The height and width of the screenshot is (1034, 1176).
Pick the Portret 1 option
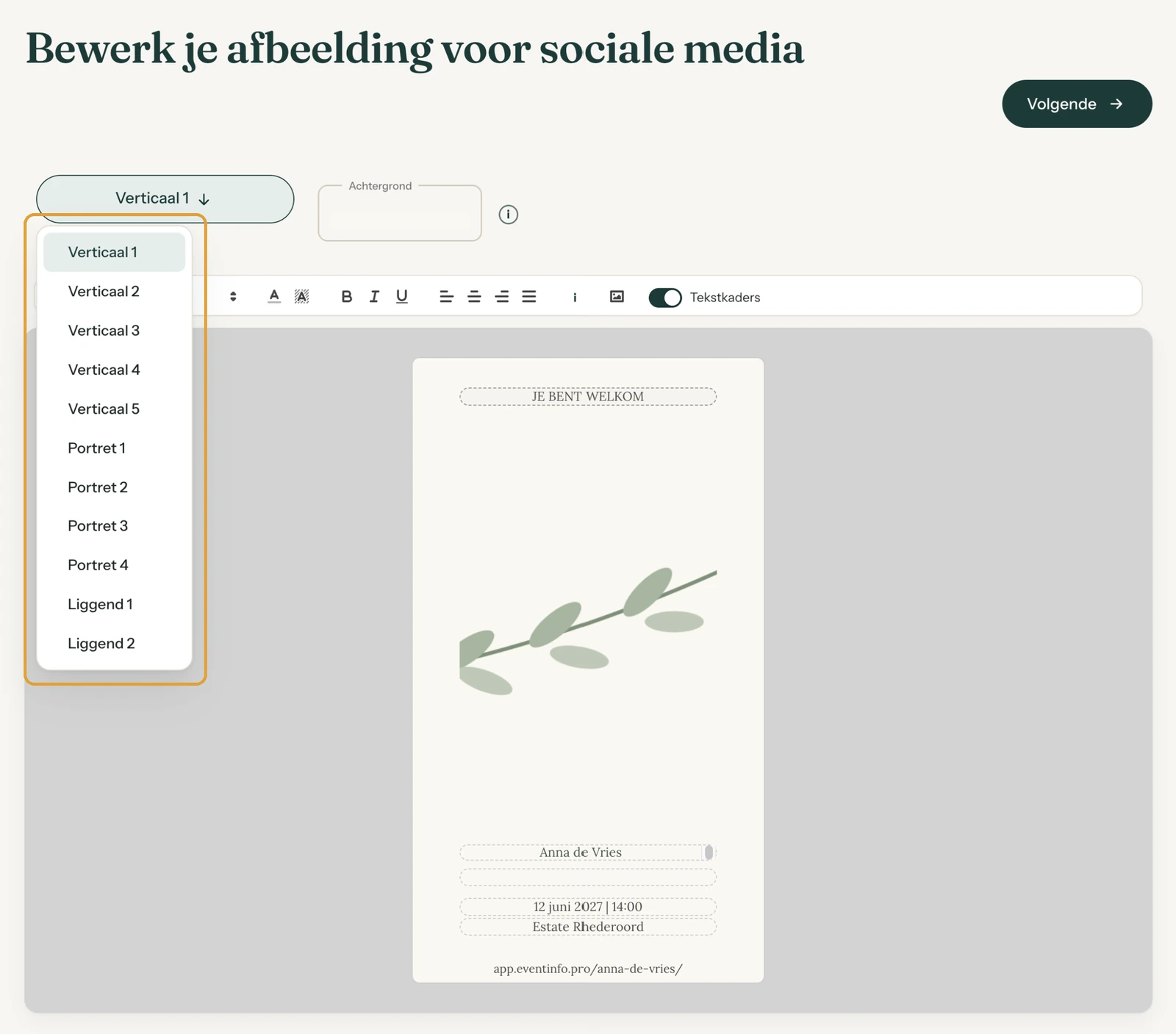point(114,448)
